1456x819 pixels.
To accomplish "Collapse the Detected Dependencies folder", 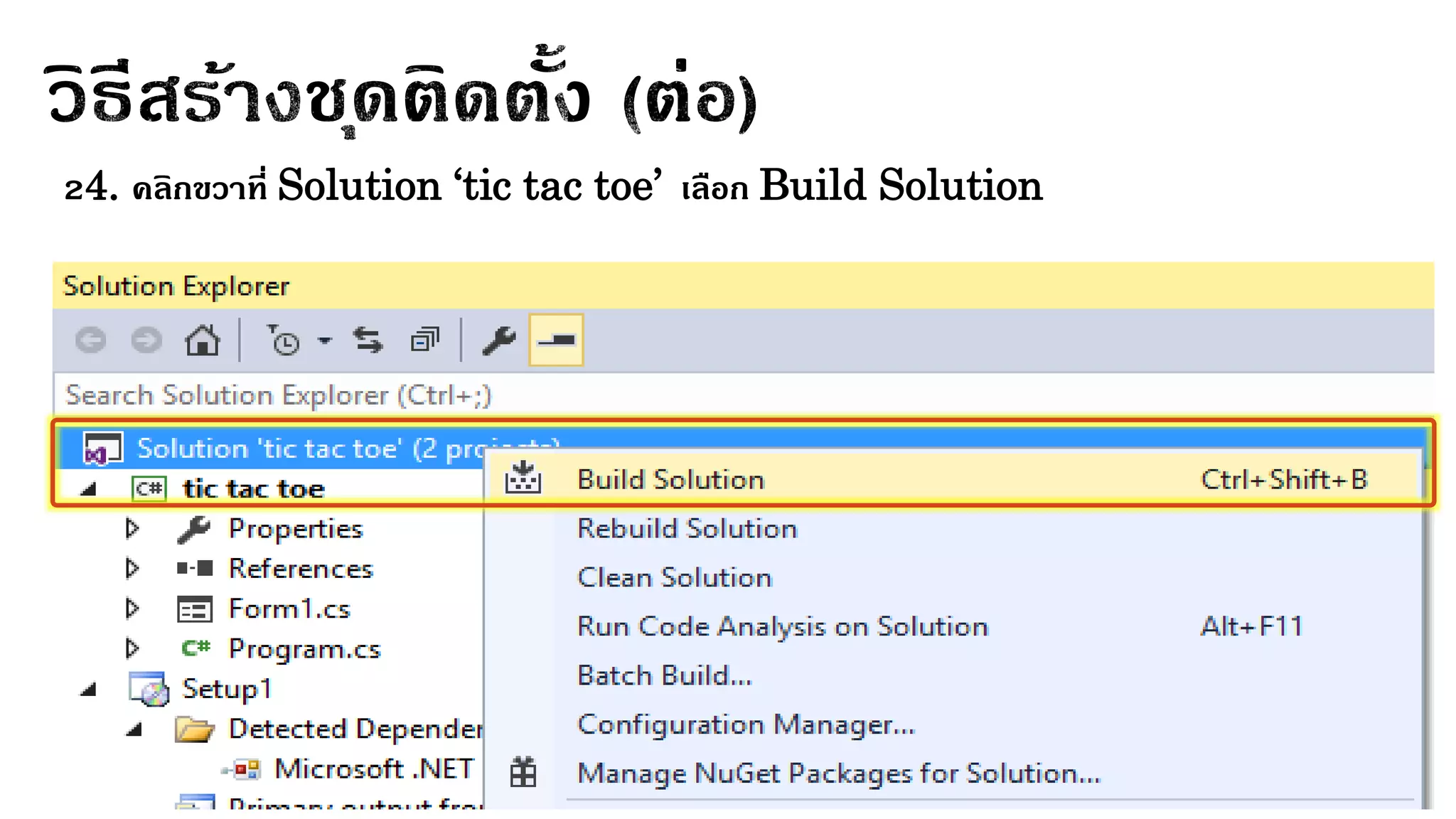I will (134, 729).
